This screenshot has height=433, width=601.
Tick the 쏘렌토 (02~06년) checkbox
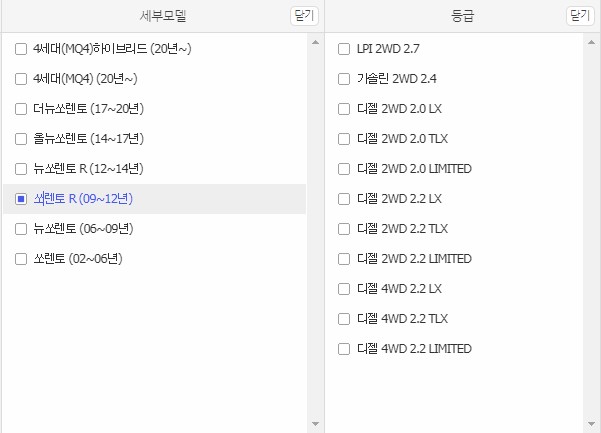pyautogui.click(x=21, y=259)
